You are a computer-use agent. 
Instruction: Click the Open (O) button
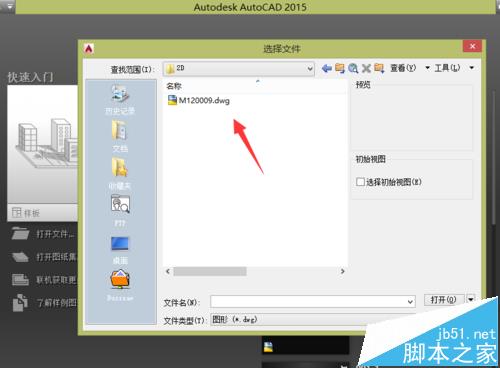(444, 300)
